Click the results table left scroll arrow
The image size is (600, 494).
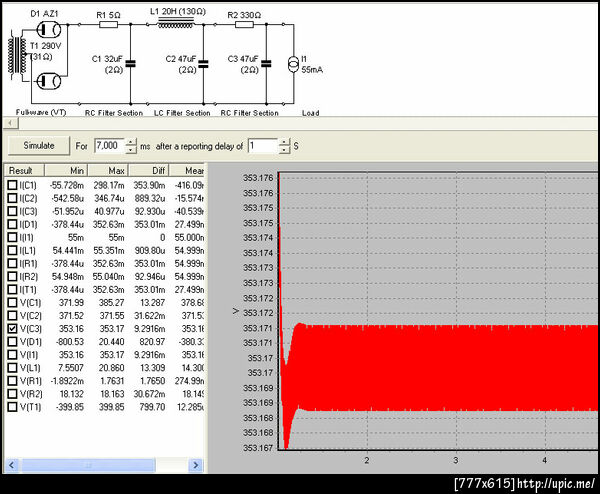click(x=11, y=465)
